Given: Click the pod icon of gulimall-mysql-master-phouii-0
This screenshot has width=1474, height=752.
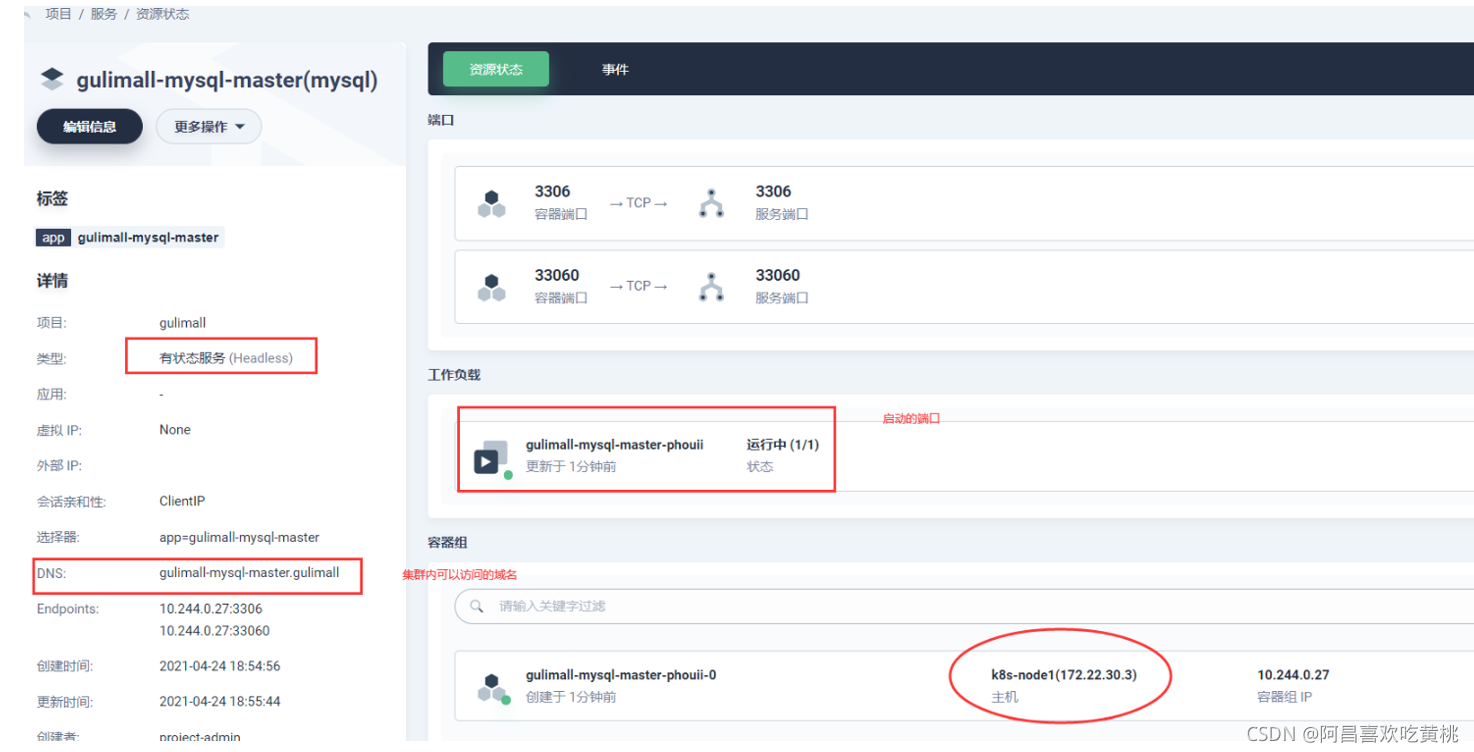Looking at the screenshot, I should (493, 688).
